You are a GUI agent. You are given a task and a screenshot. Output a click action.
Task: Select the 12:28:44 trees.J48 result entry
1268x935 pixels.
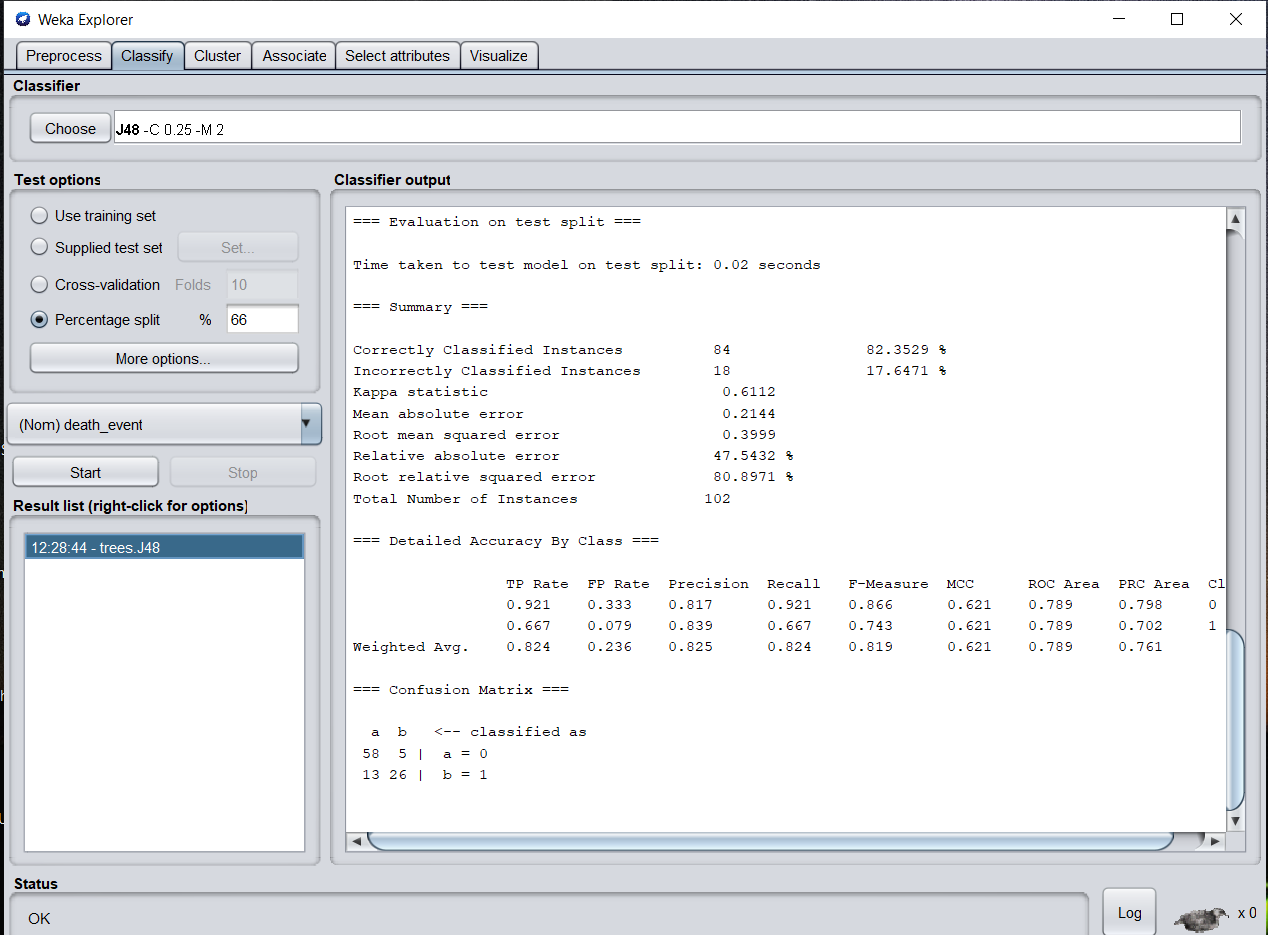(x=165, y=547)
